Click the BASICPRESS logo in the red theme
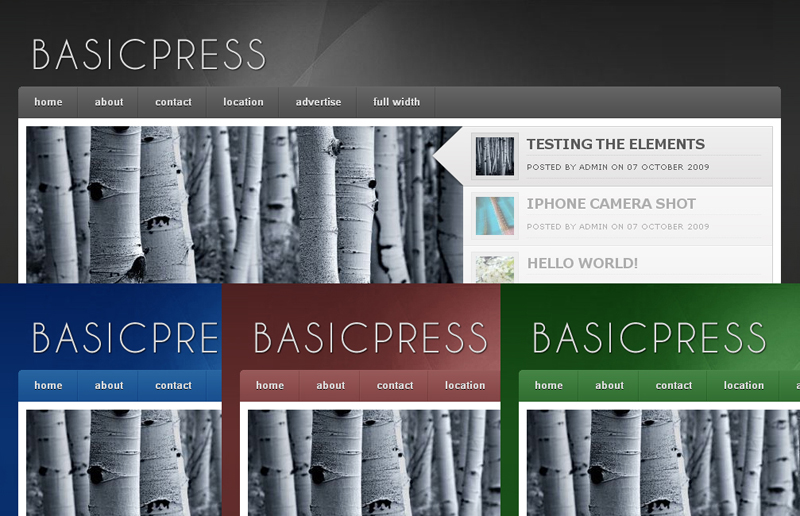Screen dimensions: 800x516 370,338
